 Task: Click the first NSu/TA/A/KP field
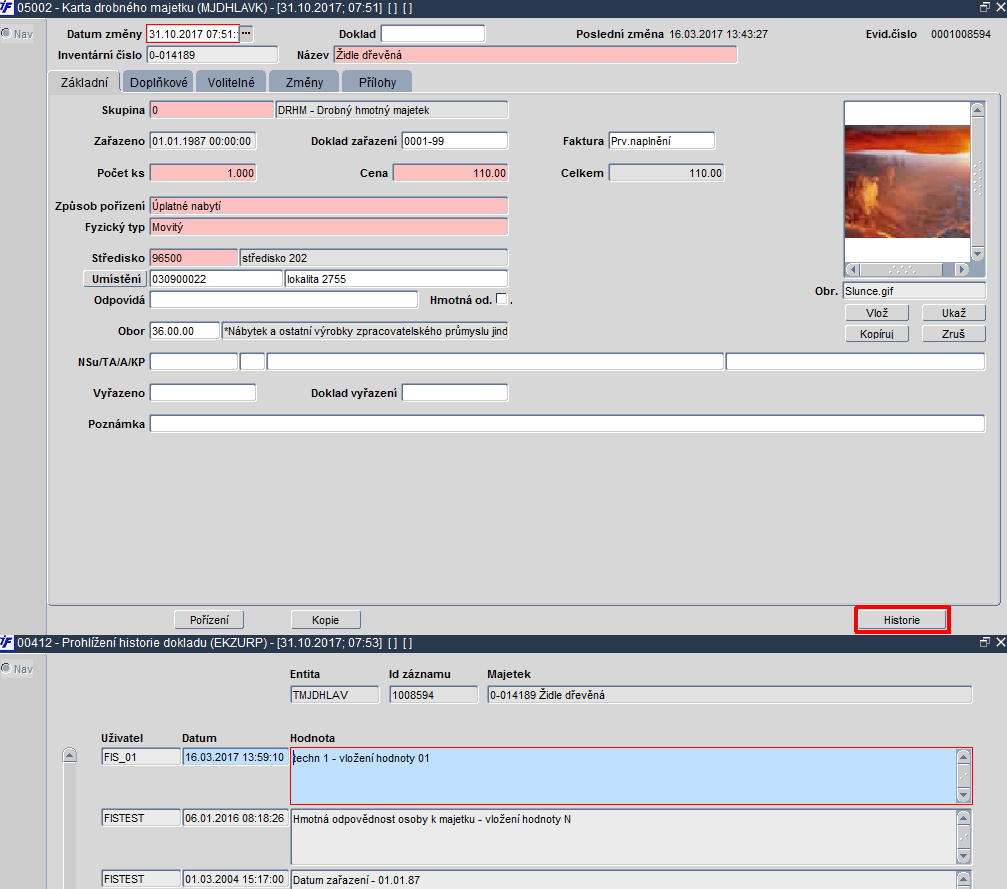click(194, 362)
